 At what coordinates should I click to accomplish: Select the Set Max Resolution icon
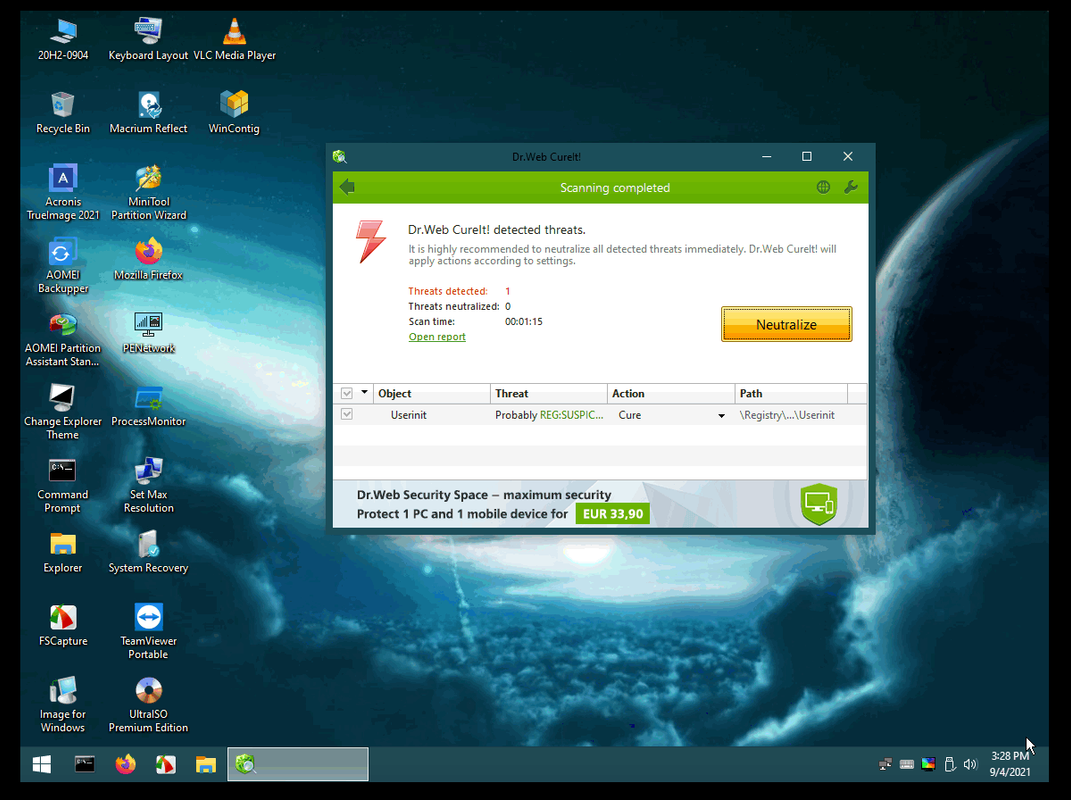coord(148,486)
